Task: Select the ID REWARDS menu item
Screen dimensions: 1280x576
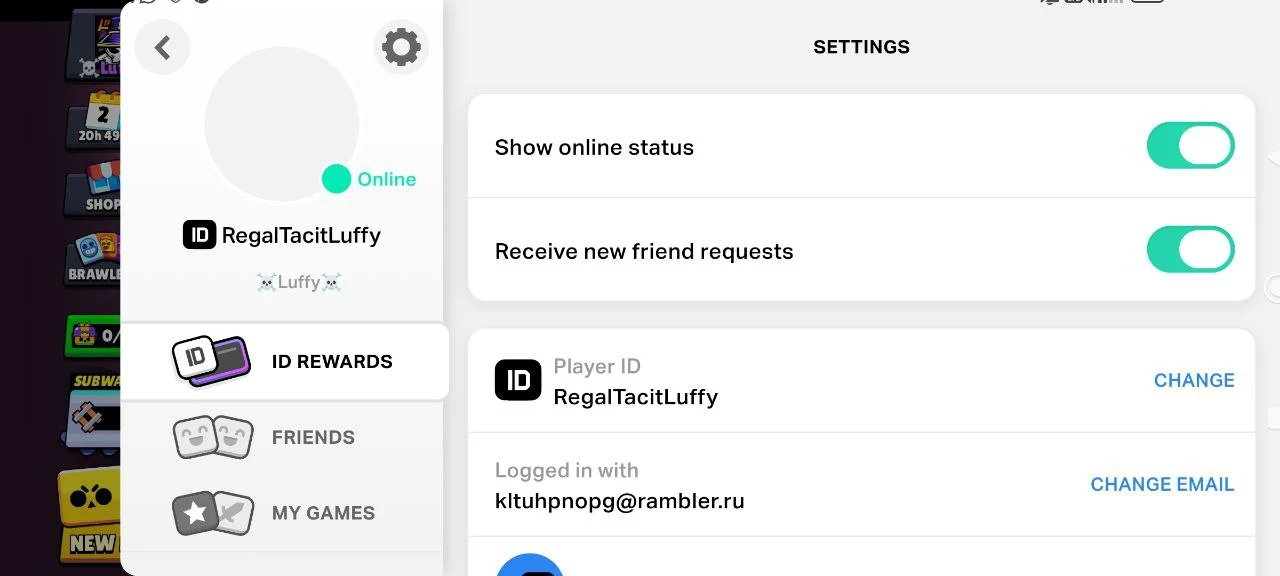Action: [x=332, y=362]
